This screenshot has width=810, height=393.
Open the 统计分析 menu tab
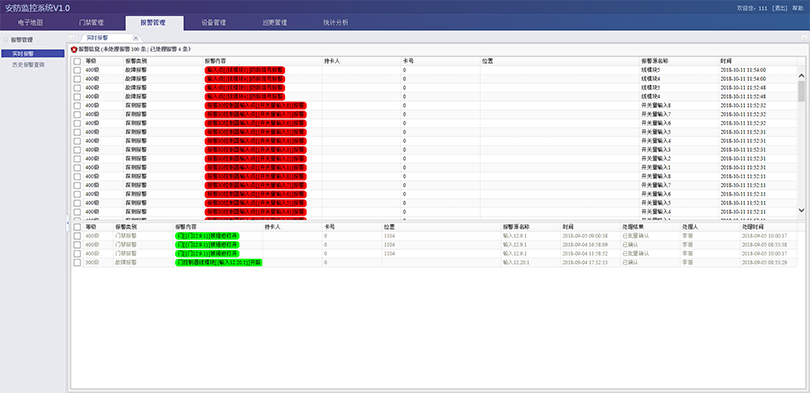[336, 23]
